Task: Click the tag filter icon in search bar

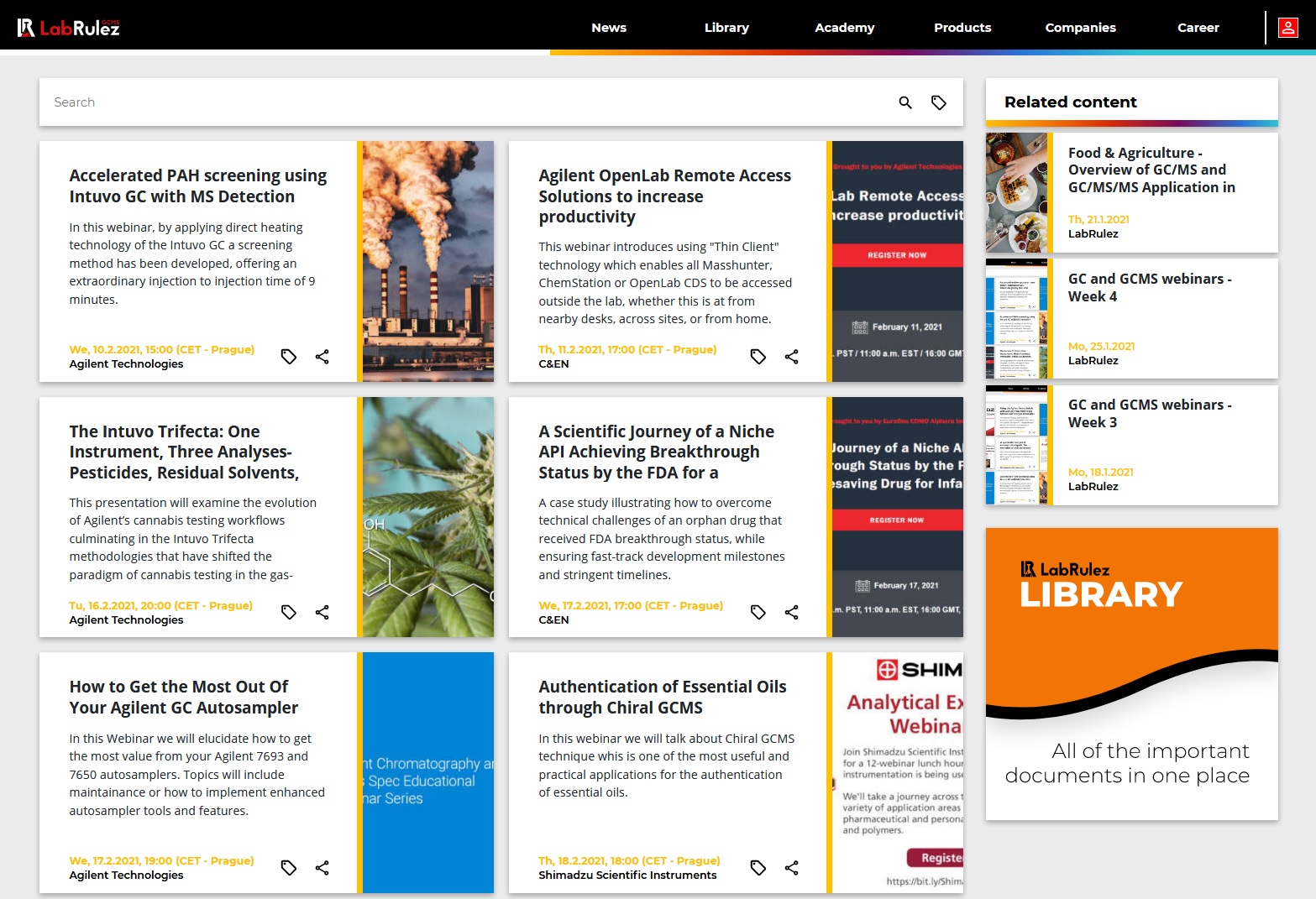Action: click(x=939, y=102)
